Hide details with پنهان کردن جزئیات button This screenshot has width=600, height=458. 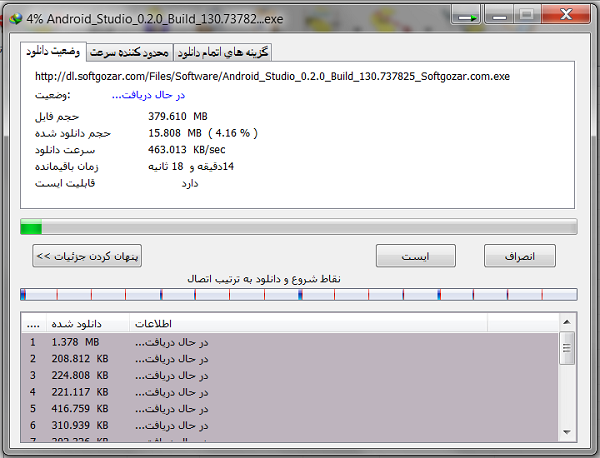87,256
